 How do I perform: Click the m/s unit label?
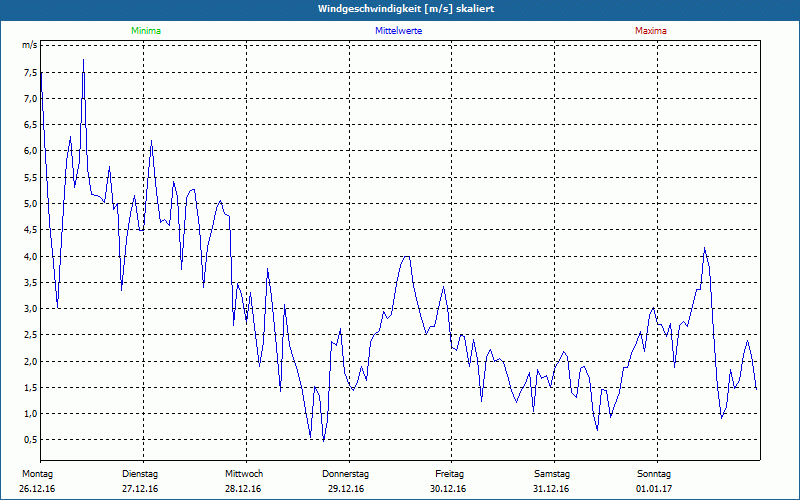30,45
